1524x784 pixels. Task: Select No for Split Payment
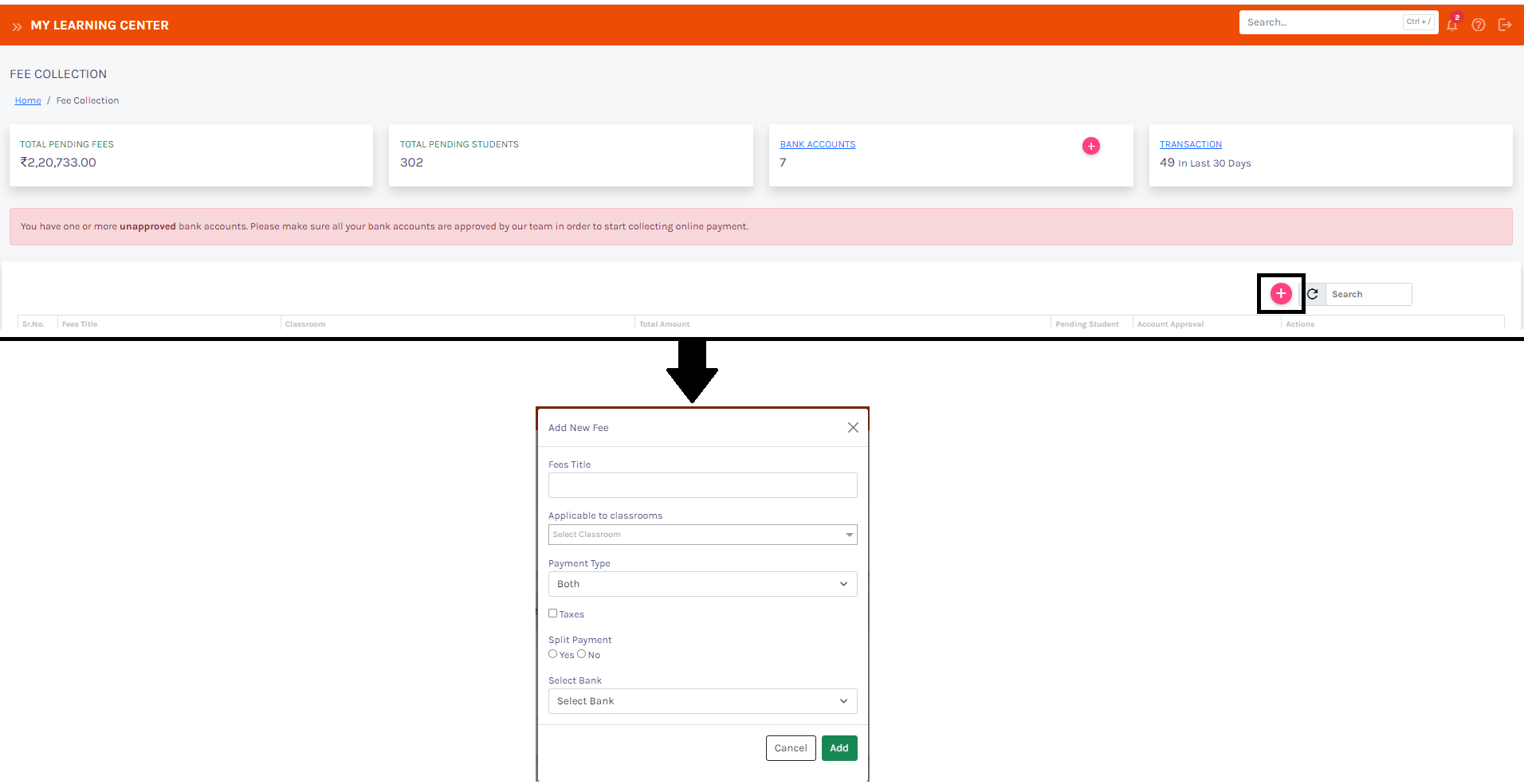(x=581, y=654)
